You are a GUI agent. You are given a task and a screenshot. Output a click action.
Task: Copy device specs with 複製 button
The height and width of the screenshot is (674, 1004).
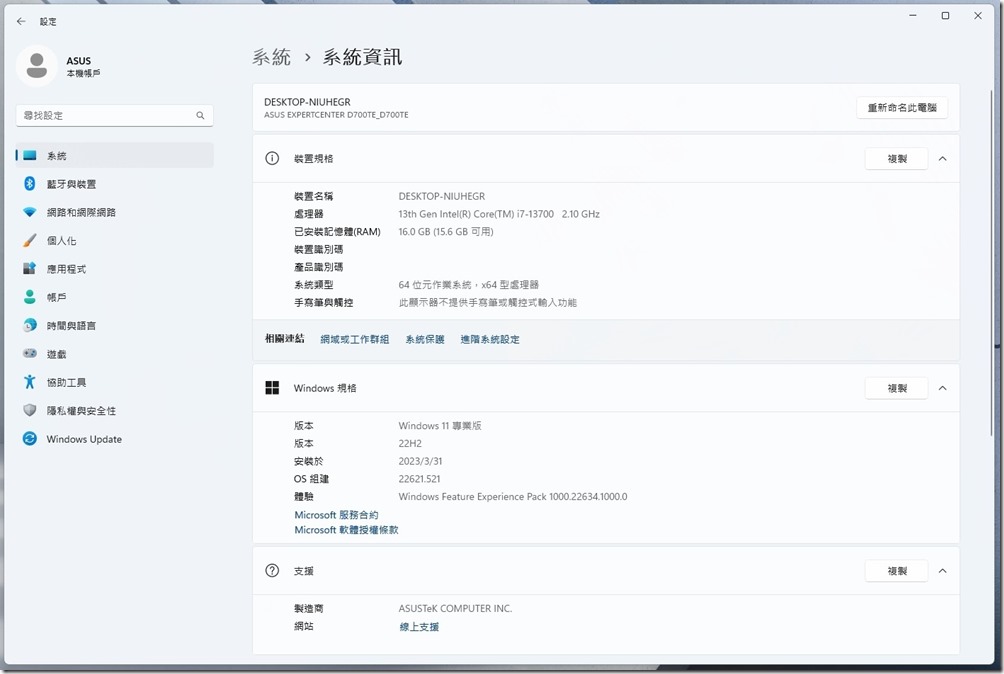pos(897,159)
